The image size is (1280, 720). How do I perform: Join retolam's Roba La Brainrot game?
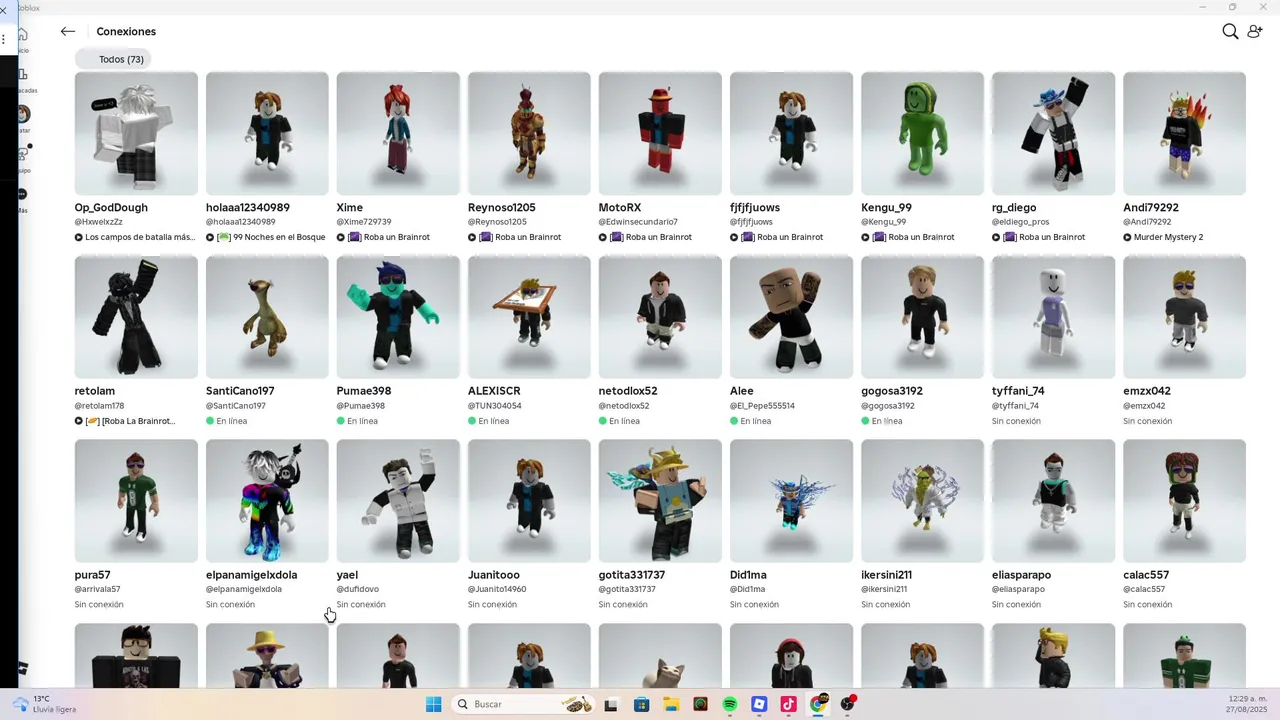pyautogui.click(x=125, y=421)
